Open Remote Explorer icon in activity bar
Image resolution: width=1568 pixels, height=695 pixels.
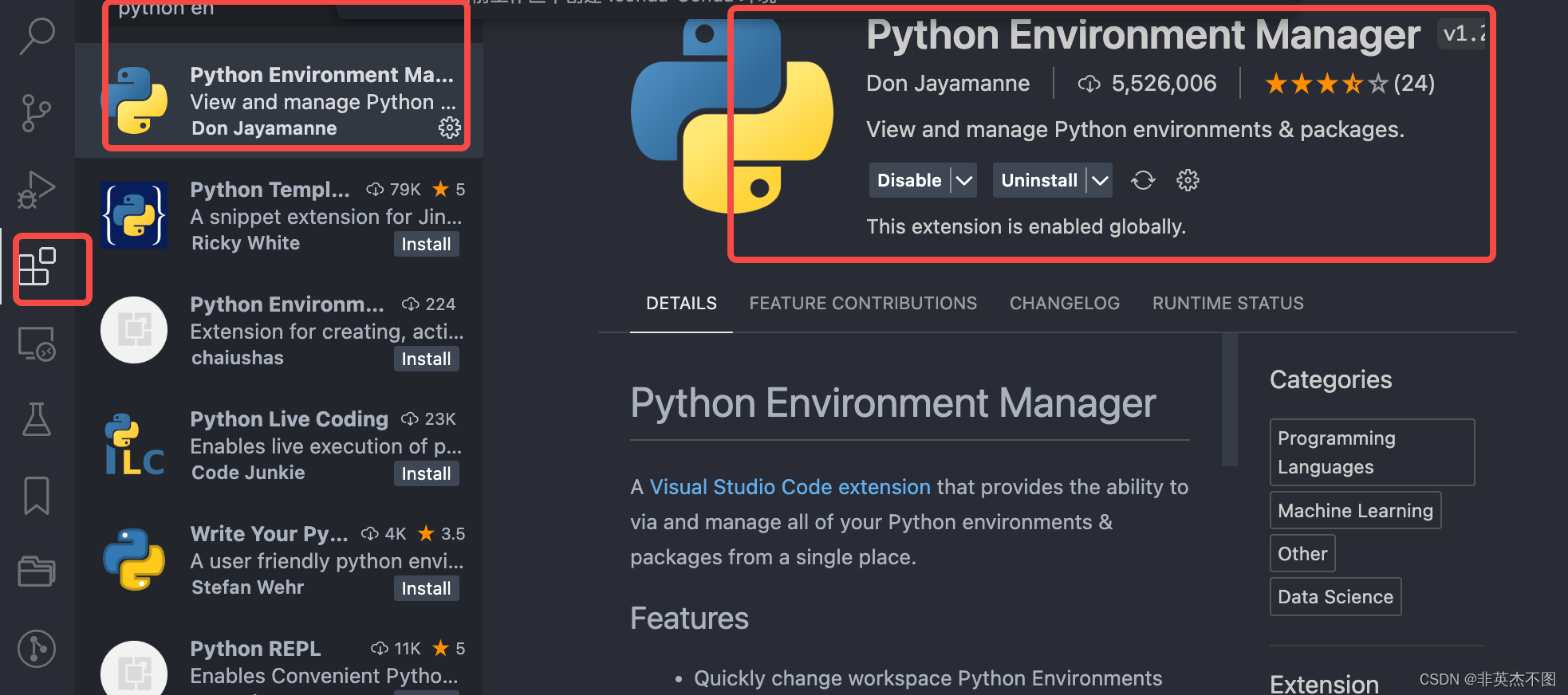[x=37, y=344]
